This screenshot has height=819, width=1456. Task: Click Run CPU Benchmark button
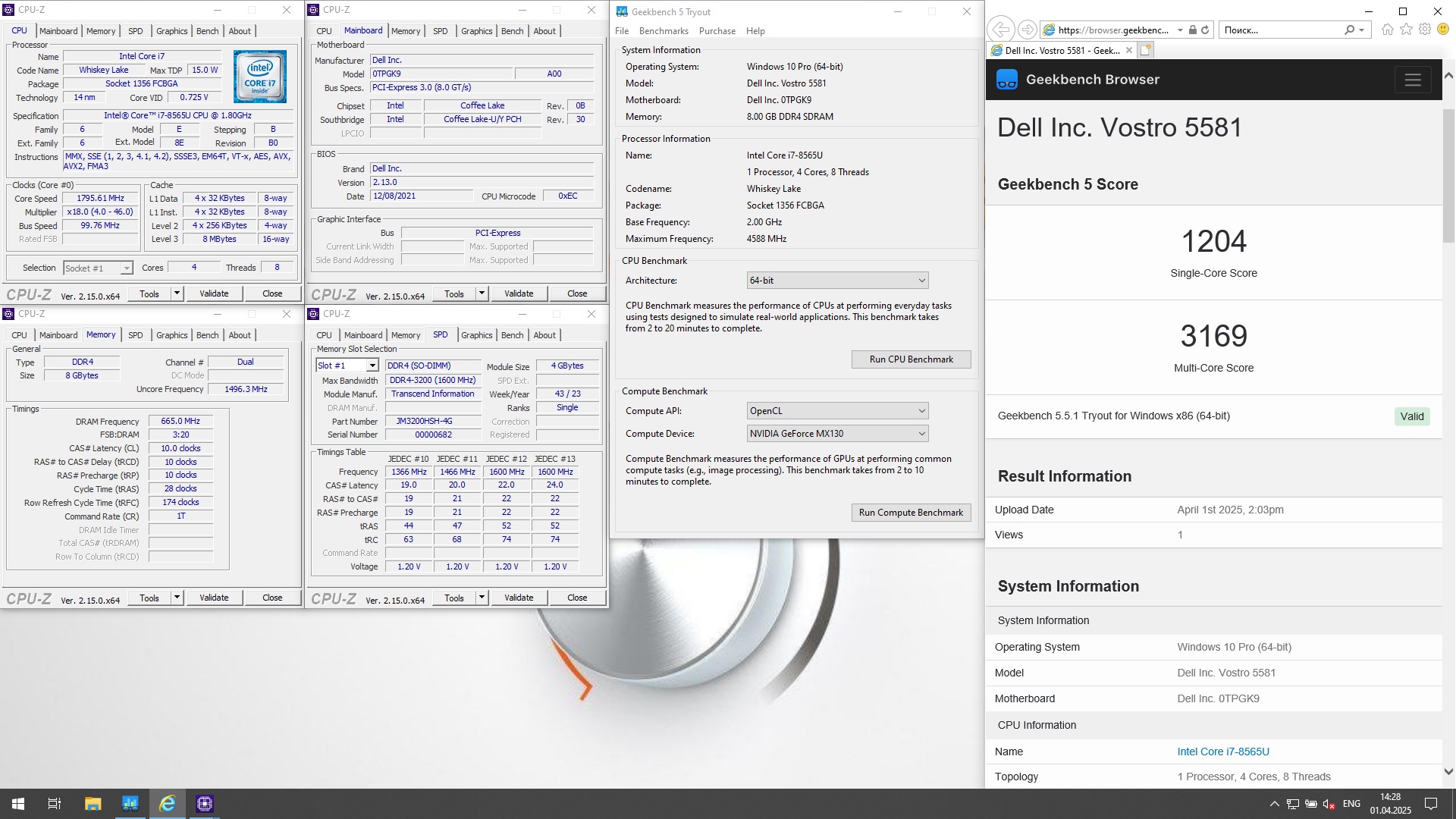pyautogui.click(x=911, y=359)
